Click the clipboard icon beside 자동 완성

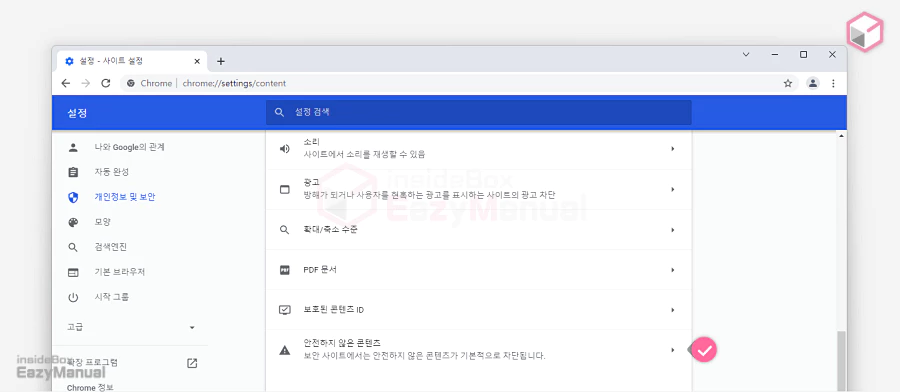click(73, 172)
